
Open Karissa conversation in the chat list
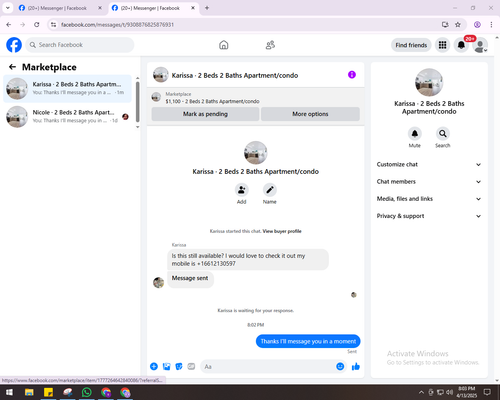pyautogui.click(x=67, y=88)
